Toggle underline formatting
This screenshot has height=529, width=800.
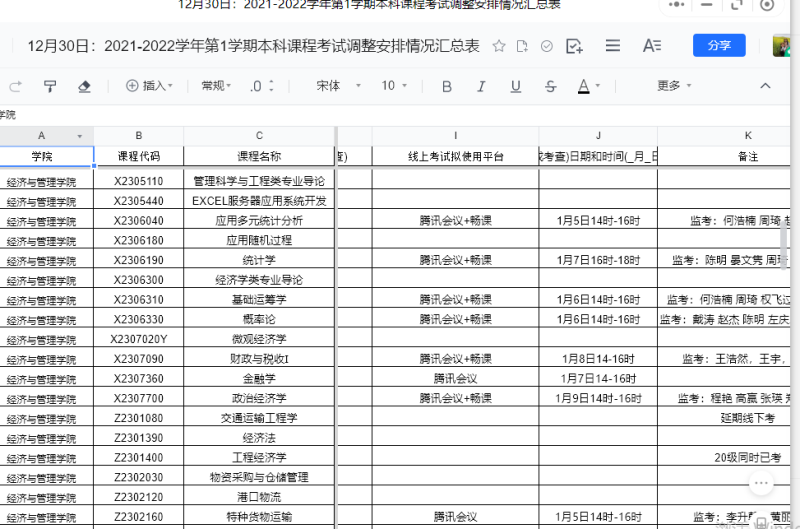click(x=516, y=86)
